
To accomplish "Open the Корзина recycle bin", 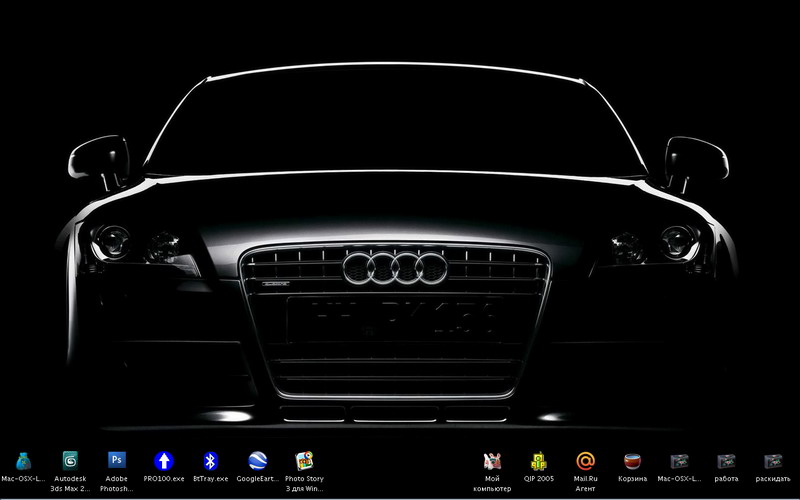I will (632, 461).
